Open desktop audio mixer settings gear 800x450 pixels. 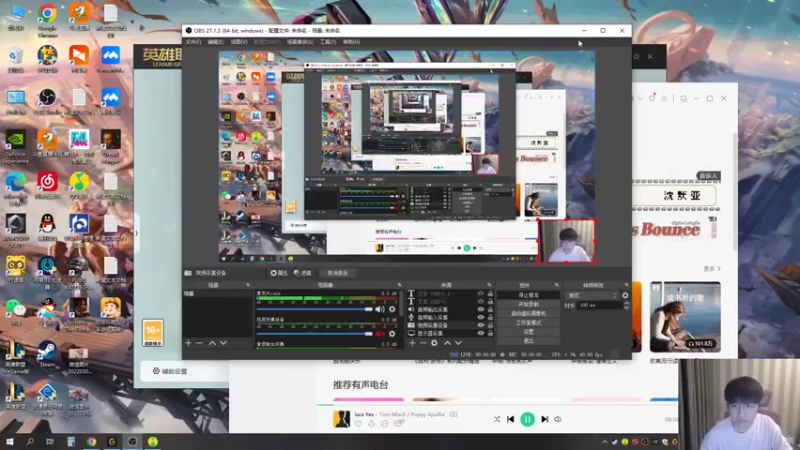[x=392, y=309]
